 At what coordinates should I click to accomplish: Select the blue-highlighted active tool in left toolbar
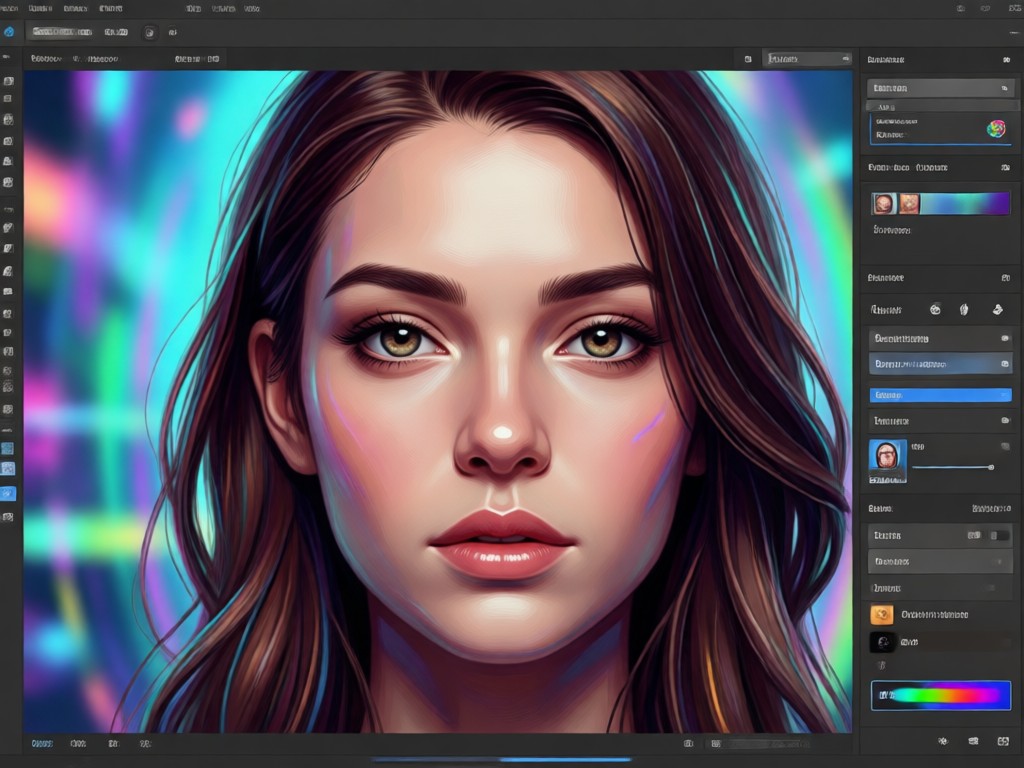pyautogui.click(x=8, y=494)
